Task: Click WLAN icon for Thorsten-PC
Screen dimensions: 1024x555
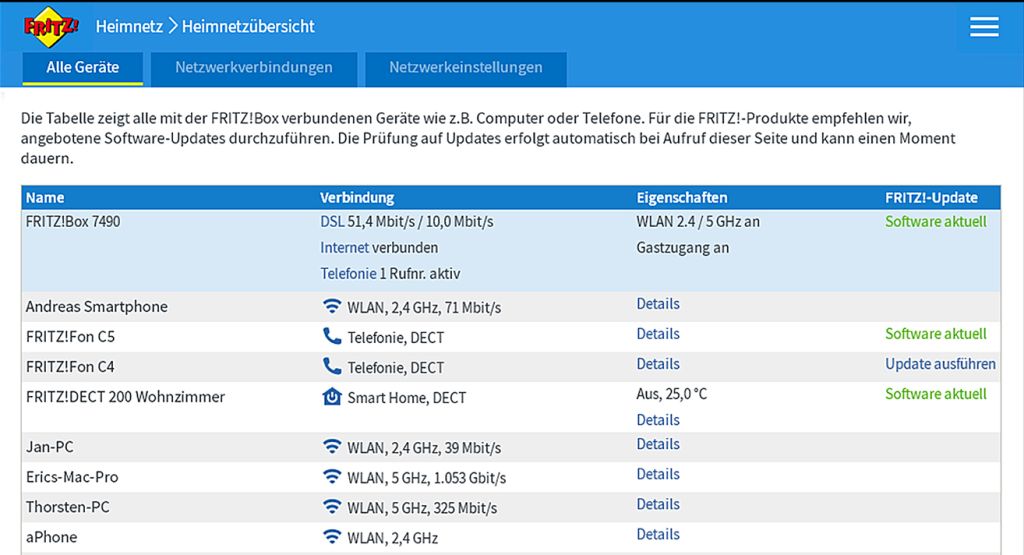Action: pyautogui.click(x=332, y=506)
